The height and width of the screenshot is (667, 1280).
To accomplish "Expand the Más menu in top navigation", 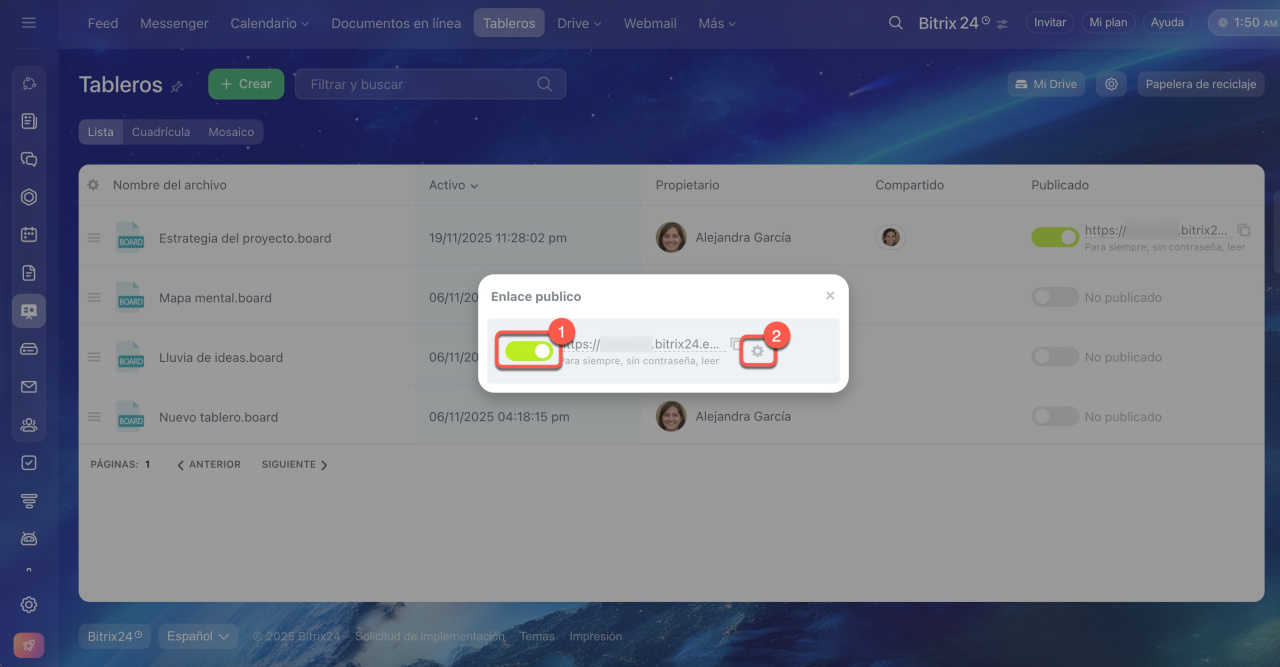I will coord(717,23).
